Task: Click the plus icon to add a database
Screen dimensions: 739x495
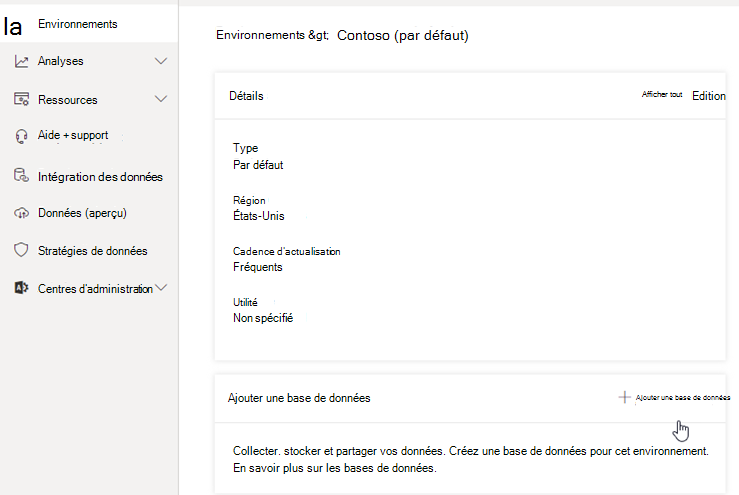Action: (x=624, y=397)
